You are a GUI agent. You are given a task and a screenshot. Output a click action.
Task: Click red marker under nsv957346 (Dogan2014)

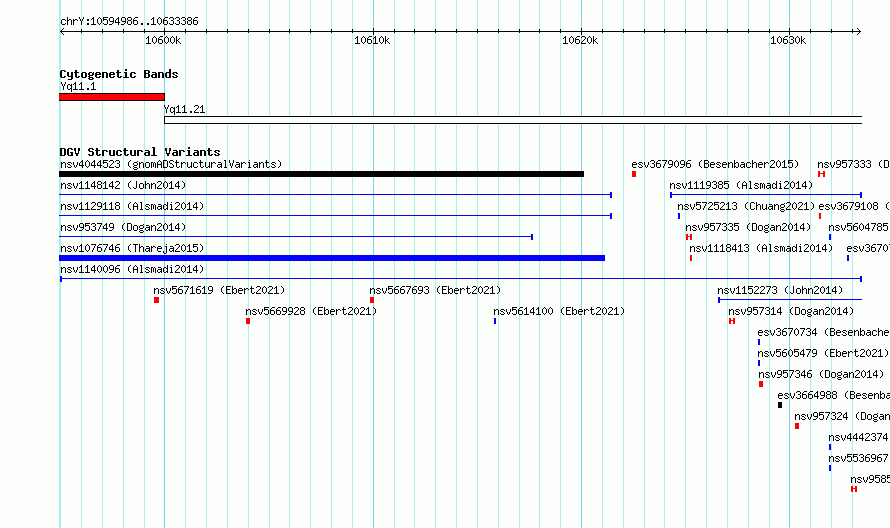coord(761,384)
